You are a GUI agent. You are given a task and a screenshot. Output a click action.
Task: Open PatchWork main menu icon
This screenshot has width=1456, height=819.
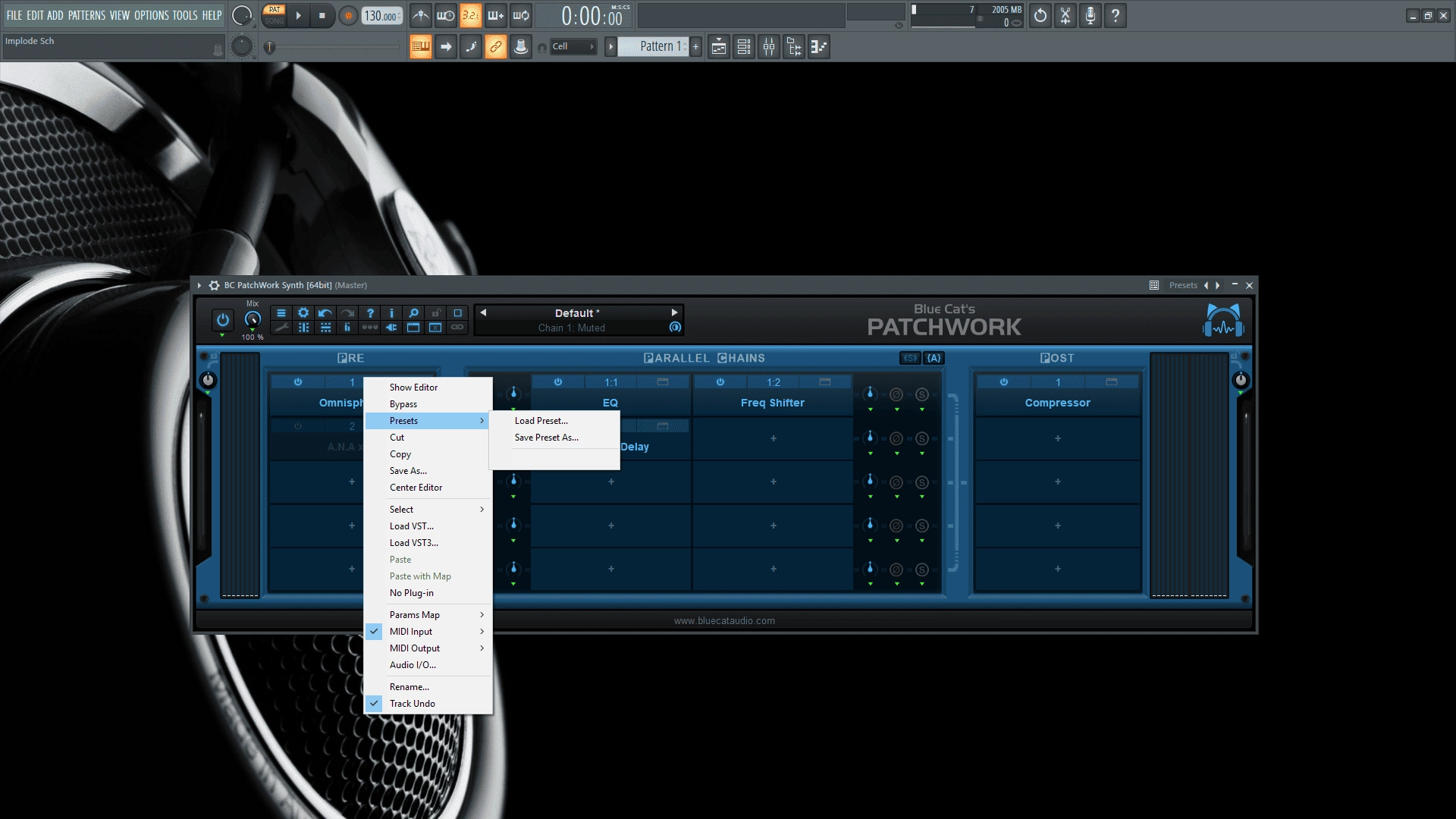(x=281, y=313)
